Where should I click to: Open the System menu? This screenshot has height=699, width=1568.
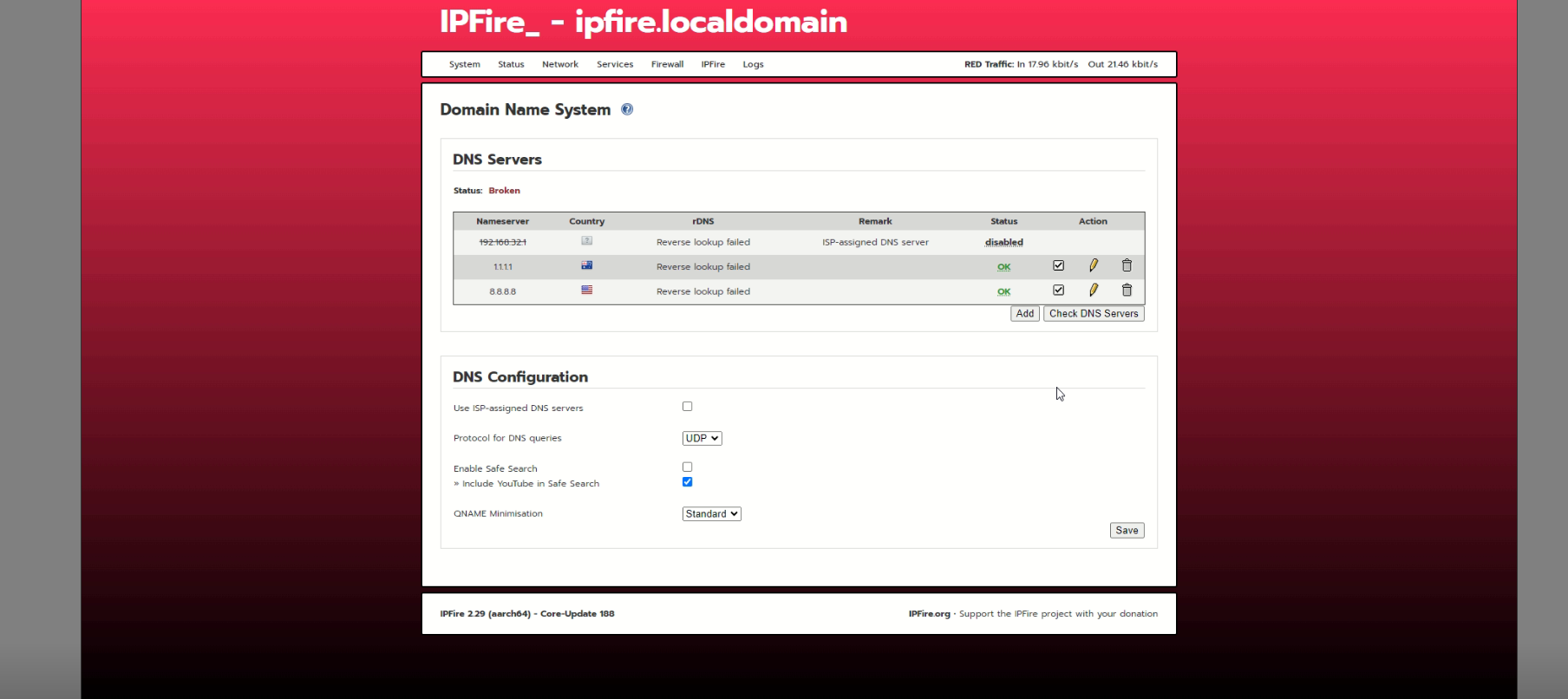pos(465,64)
